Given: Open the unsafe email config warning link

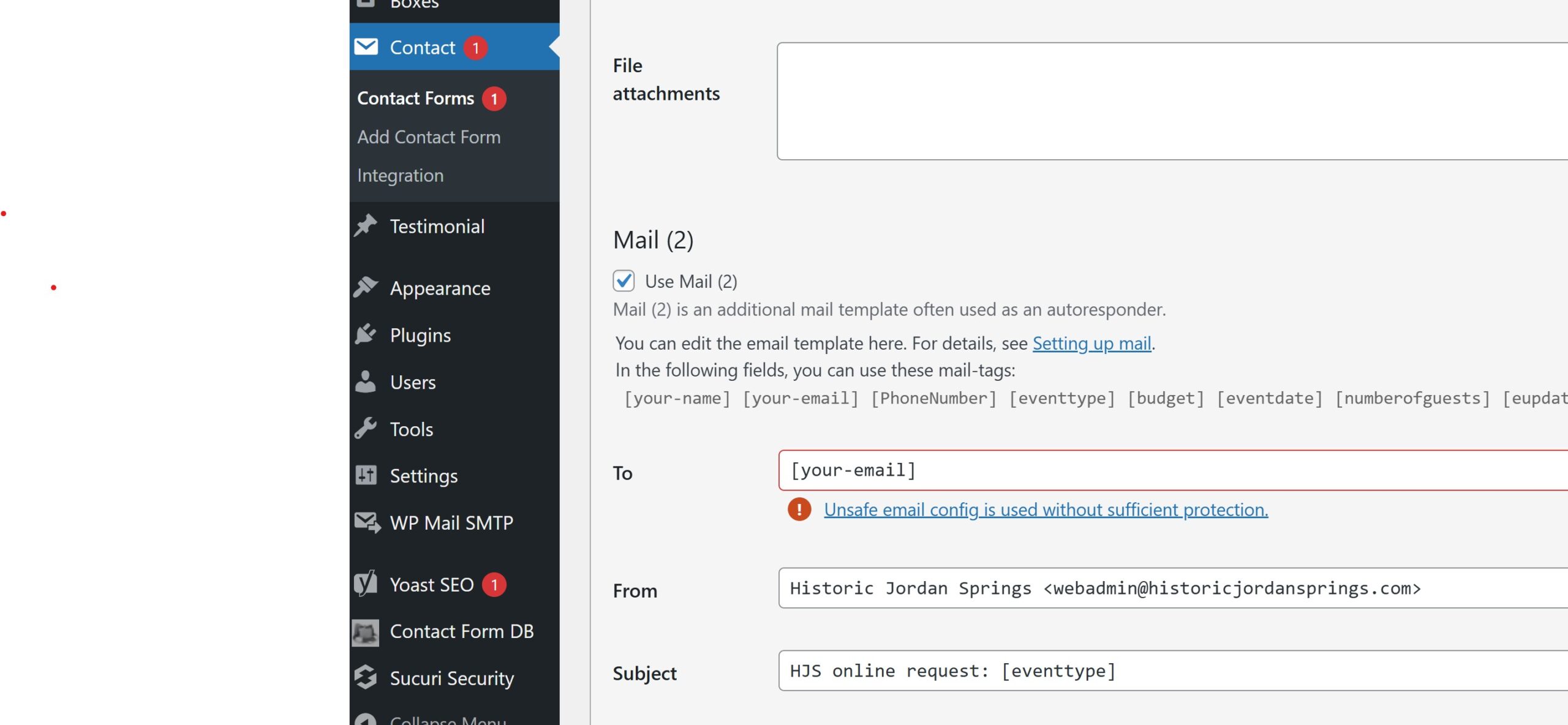Looking at the screenshot, I should click(1046, 509).
